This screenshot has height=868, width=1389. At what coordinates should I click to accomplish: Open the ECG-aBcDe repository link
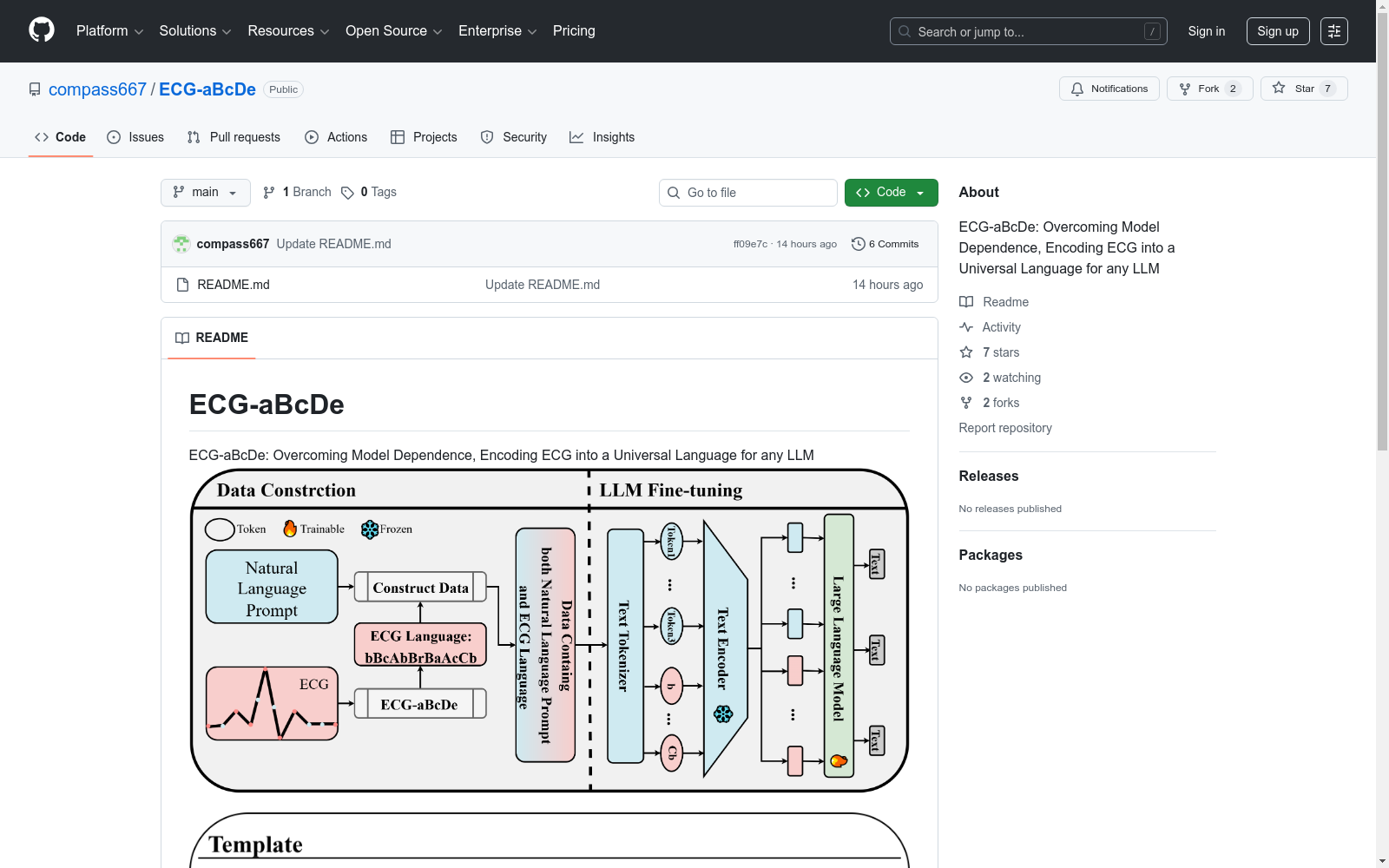(207, 89)
